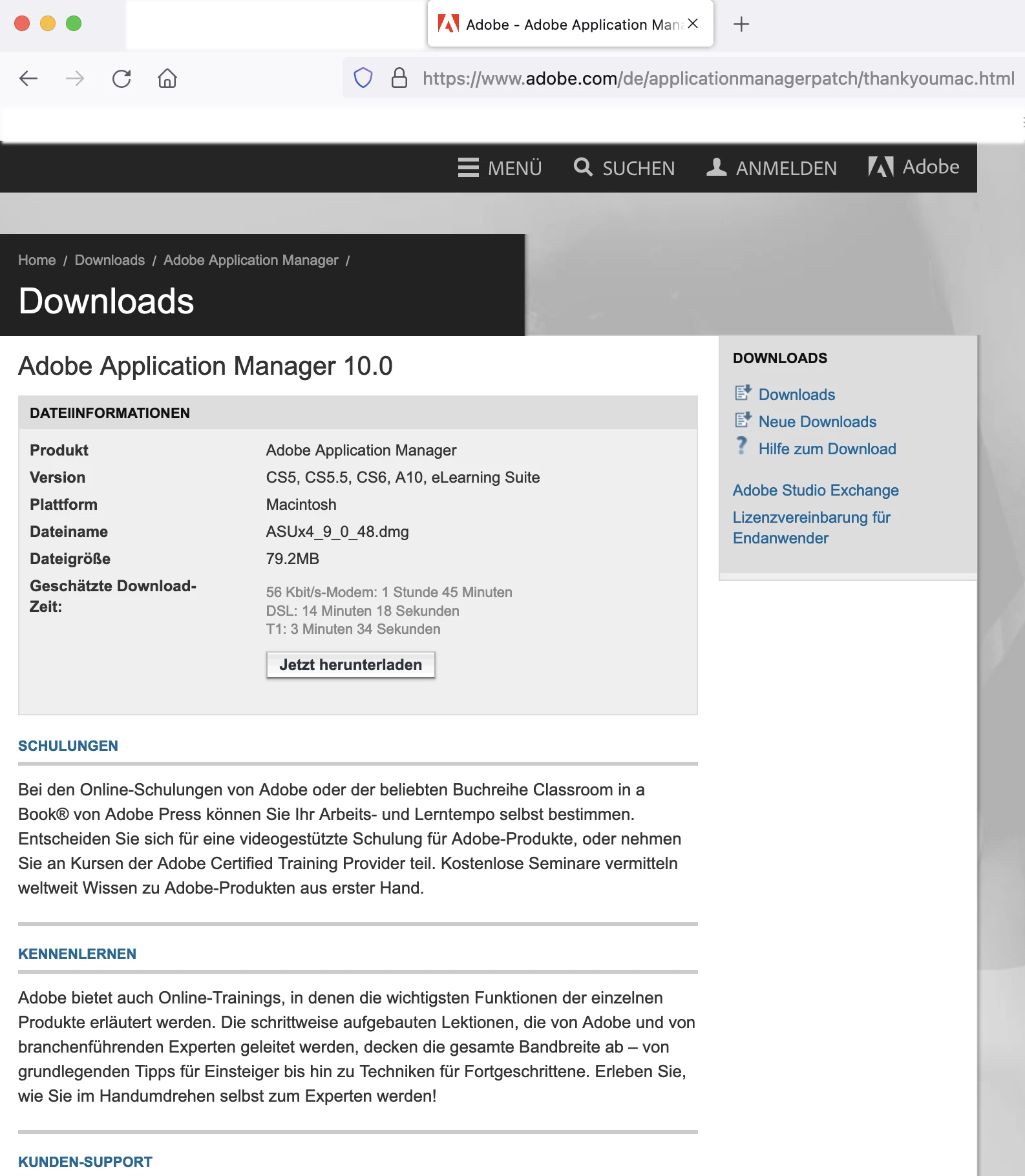Click the Macintosh platform value

[x=301, y=505]
